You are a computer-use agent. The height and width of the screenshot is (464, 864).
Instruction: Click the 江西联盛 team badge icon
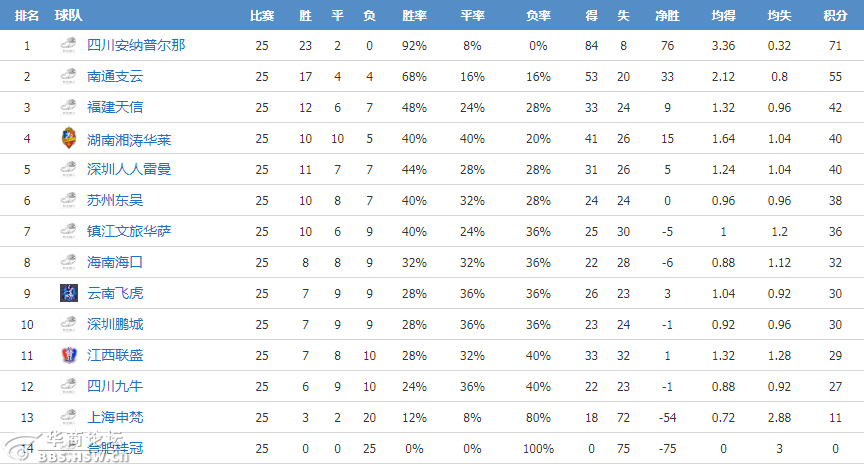[x=69, y=355]
